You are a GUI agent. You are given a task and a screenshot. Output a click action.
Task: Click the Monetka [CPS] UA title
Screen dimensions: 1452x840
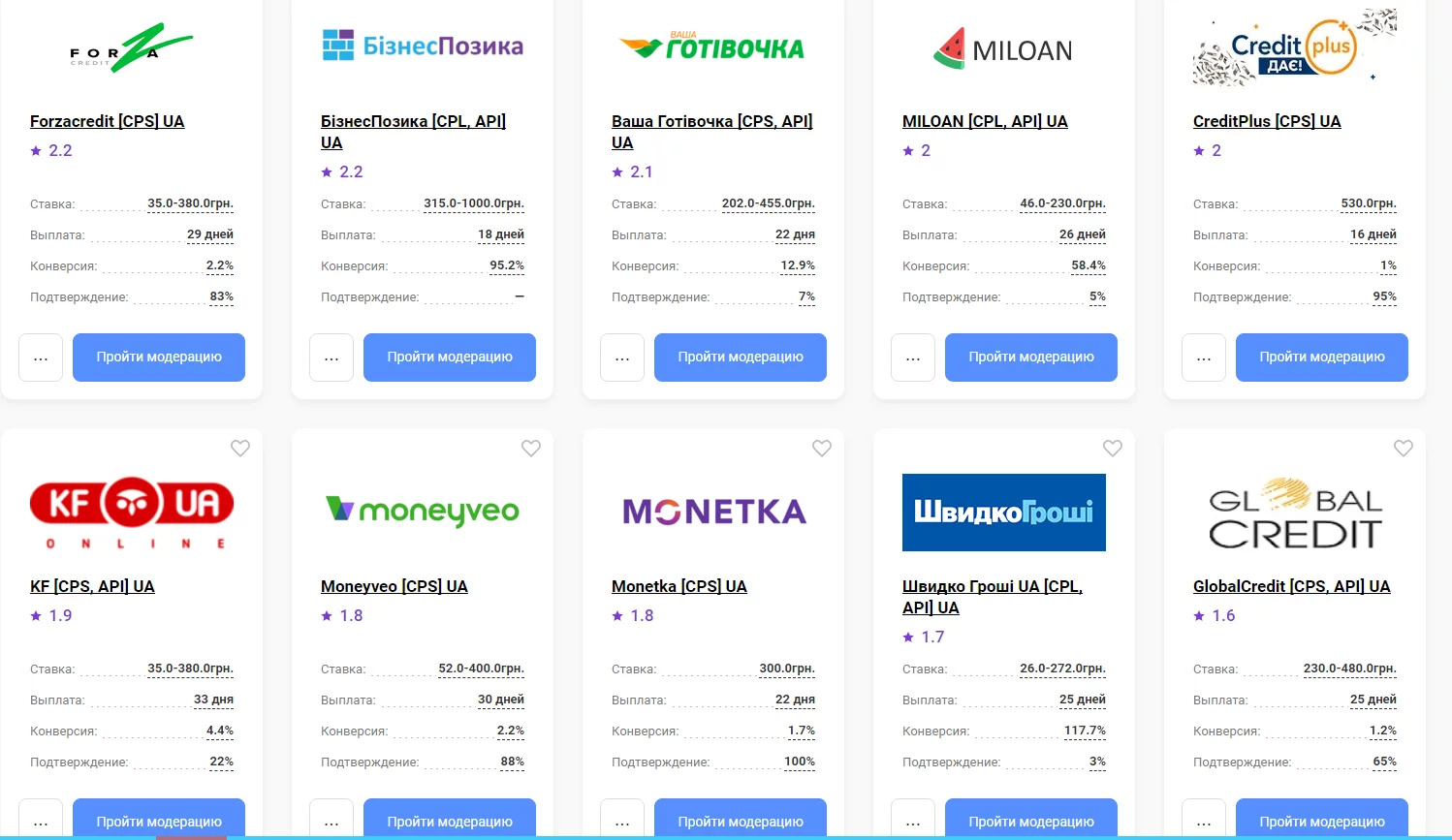[679, 586]
